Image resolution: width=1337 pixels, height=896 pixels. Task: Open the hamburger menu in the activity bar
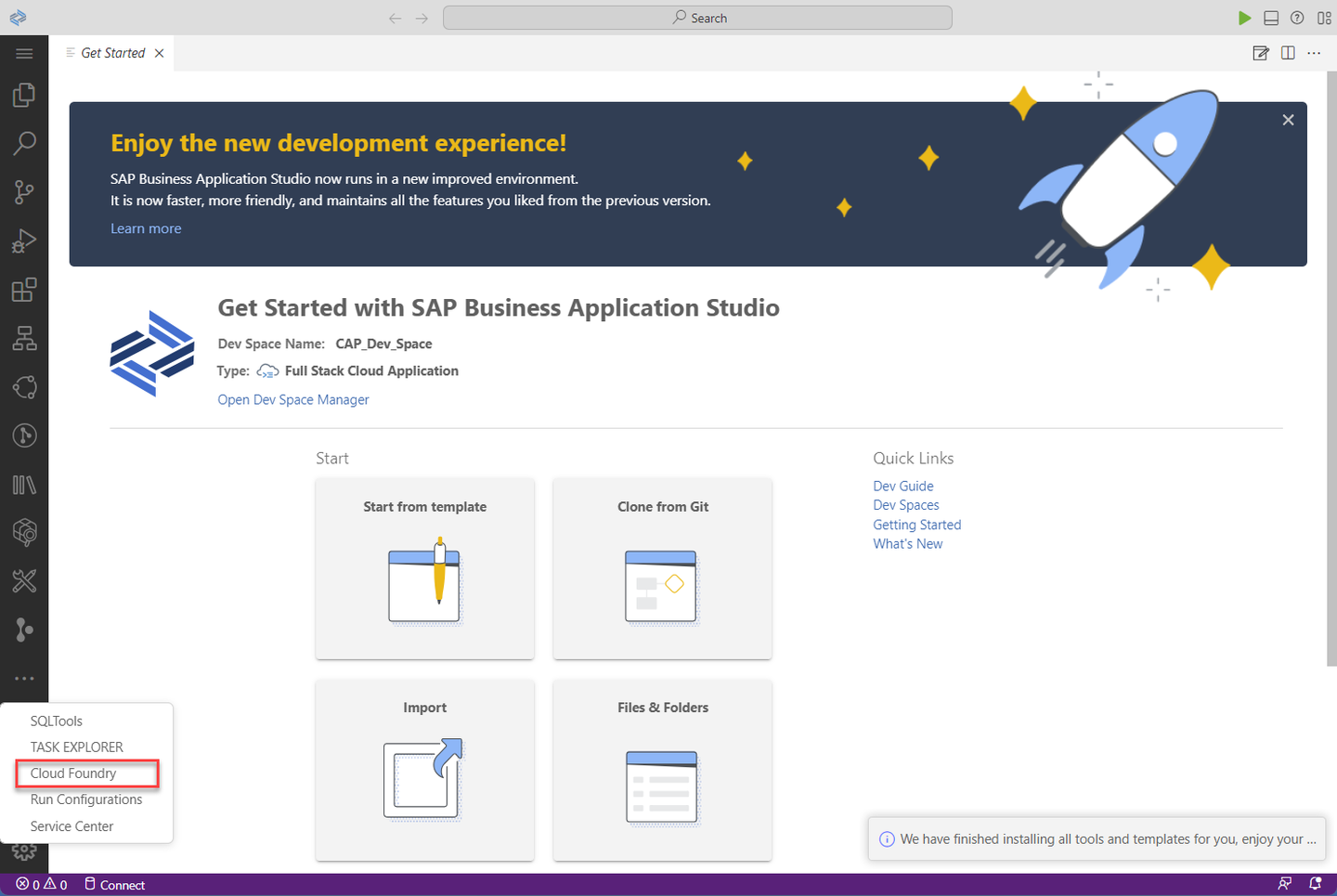coord(24,54)
